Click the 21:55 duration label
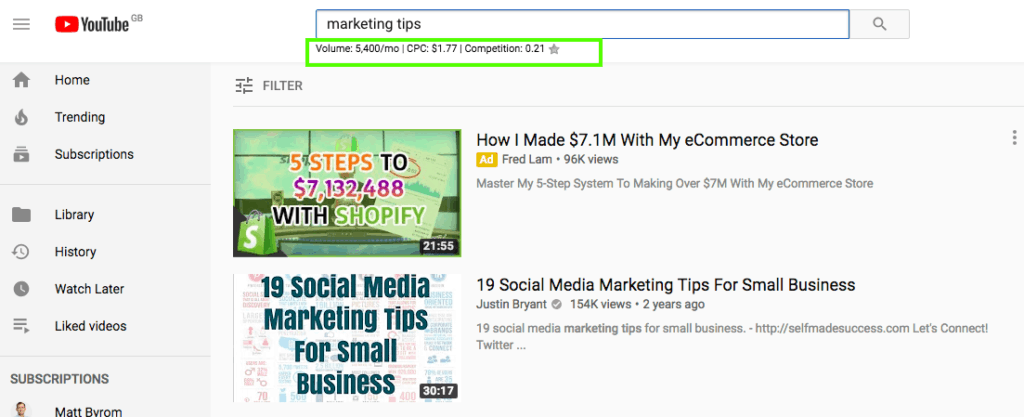1024x417 pixels. (438, 247)
